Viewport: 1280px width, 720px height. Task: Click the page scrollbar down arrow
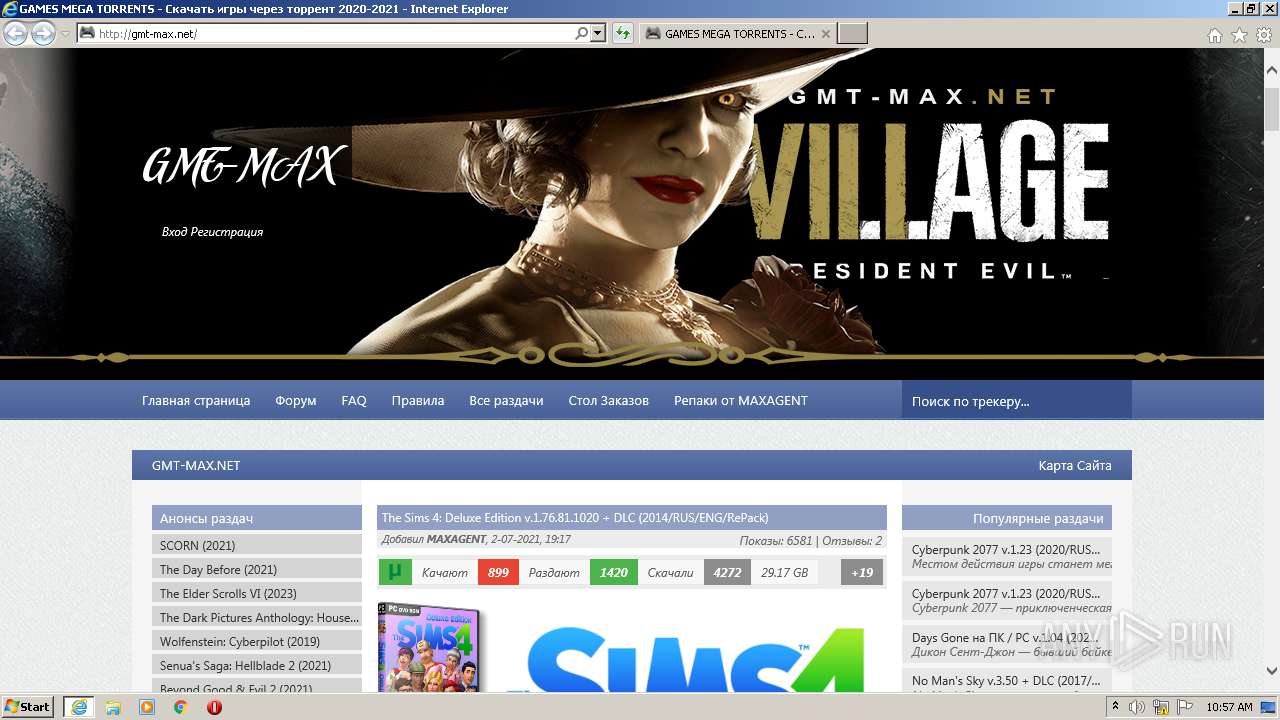point(1271,671)
